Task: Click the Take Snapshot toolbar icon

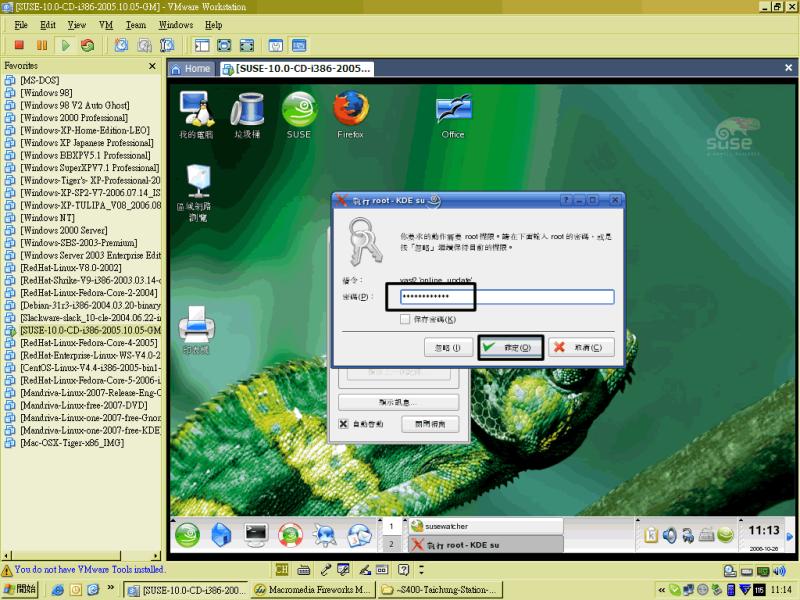Action: tap(121, 45)
